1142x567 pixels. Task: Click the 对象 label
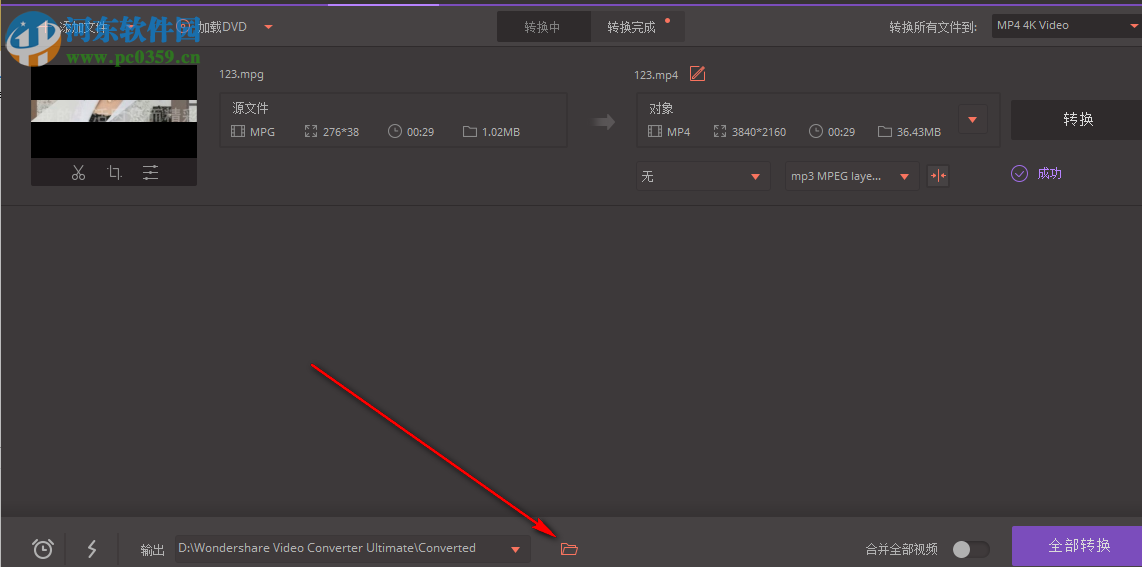pos(661,108)
